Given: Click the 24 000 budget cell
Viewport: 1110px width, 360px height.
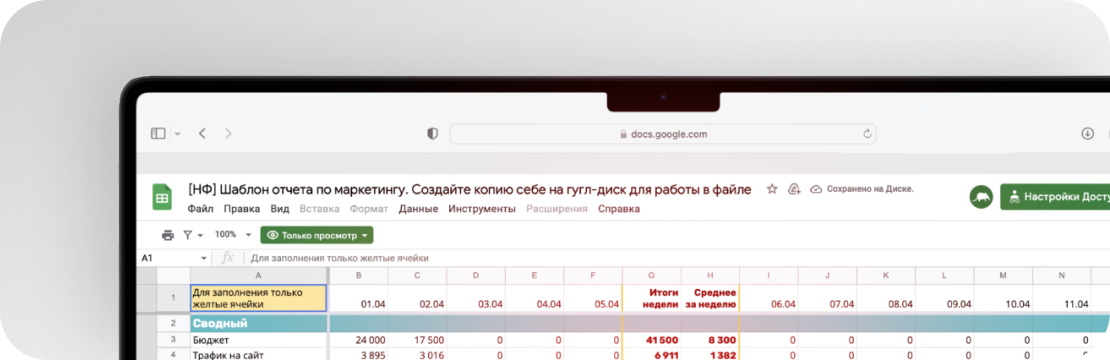Looking at the screenshot, I should coord(359,340).
